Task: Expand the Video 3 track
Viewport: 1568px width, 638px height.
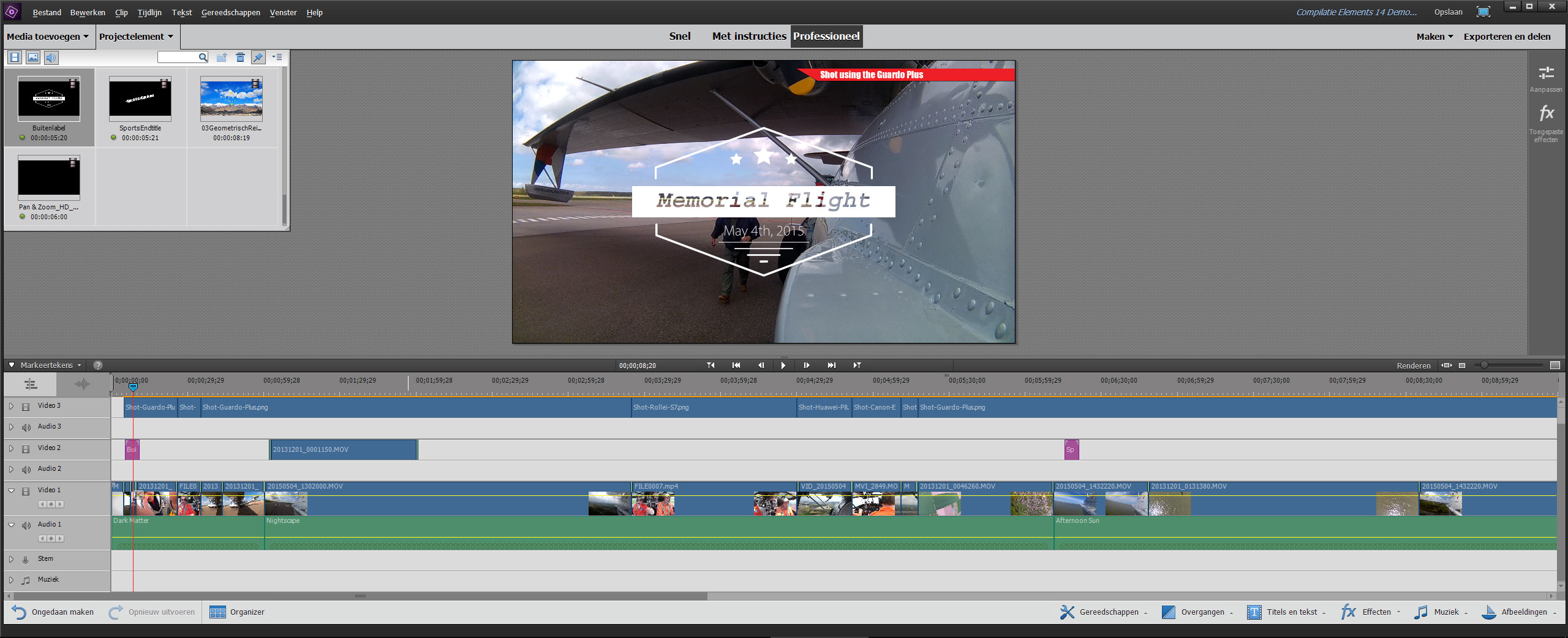Action: click(x=11, y=406)
